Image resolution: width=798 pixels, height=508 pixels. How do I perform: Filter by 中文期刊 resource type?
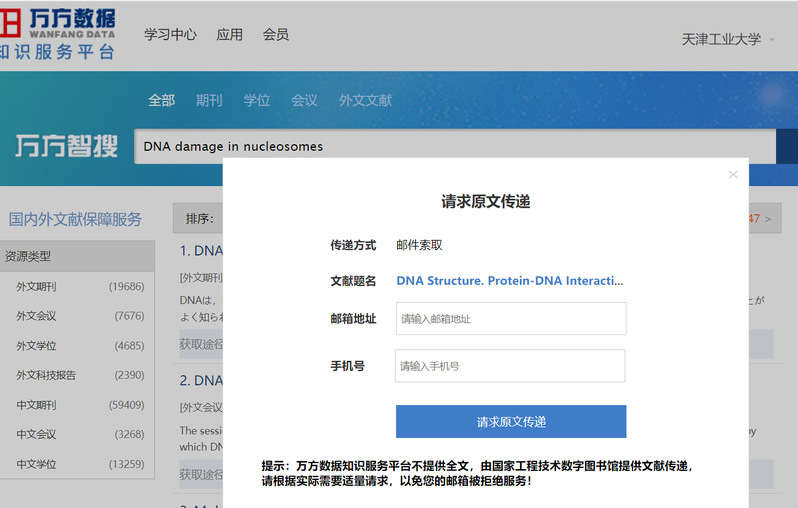(x=36, y=405)
